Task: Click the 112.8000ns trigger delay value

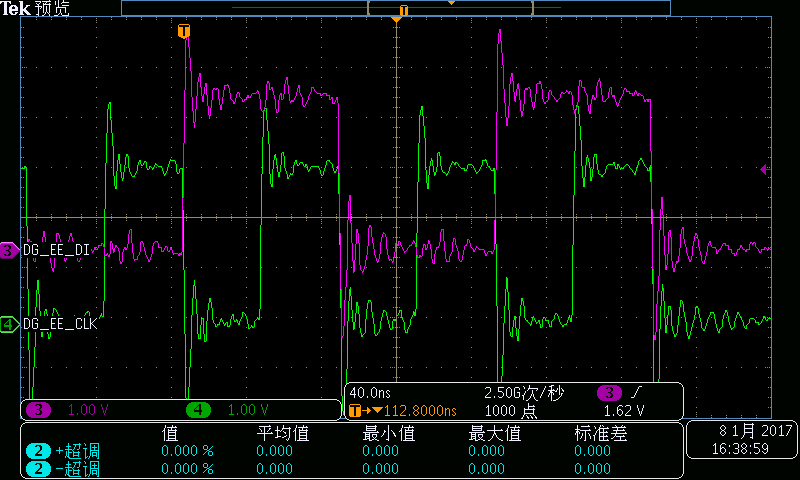Action: pyautogui.click(x=420, y=411)
